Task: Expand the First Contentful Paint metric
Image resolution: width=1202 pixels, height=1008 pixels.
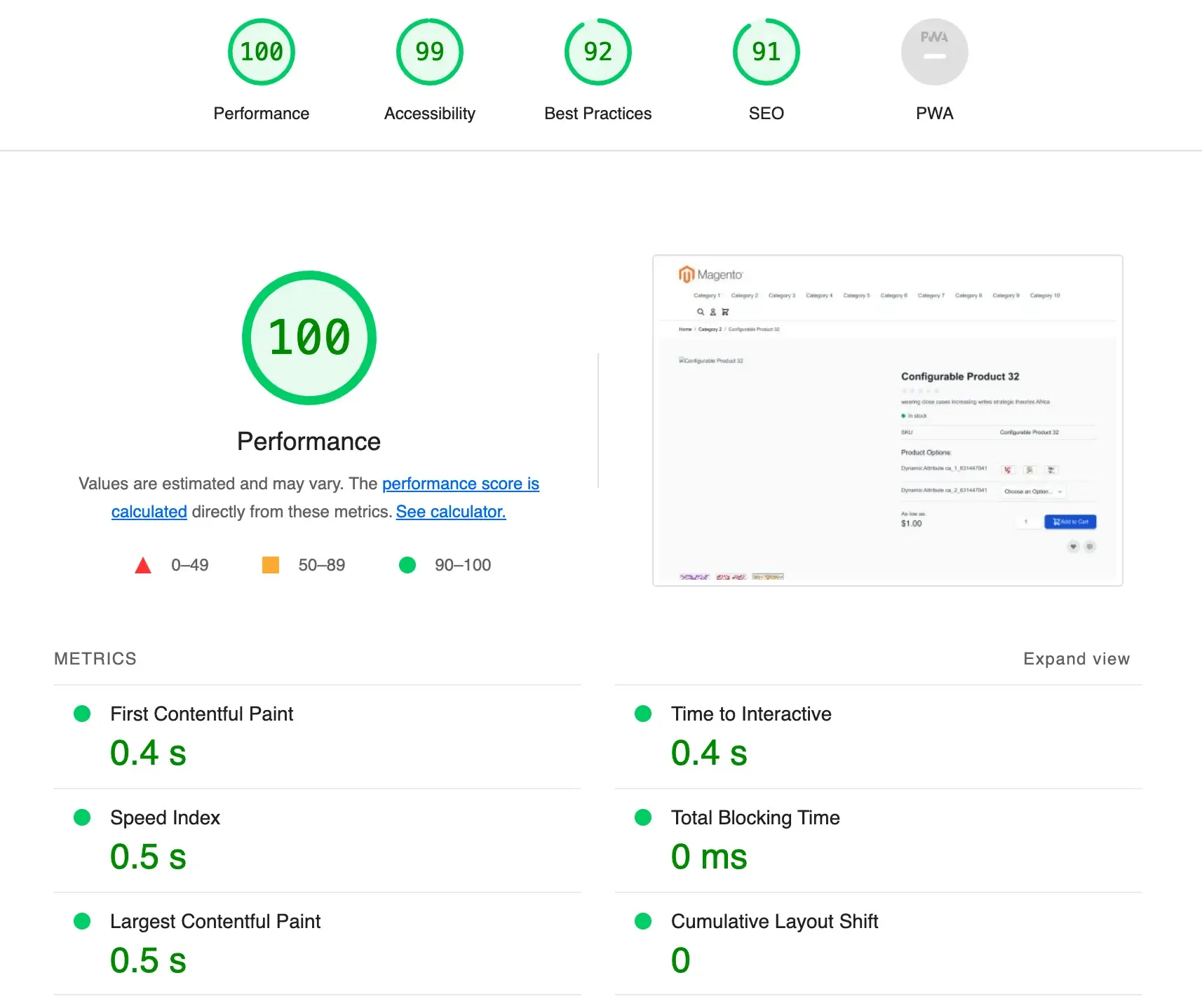Action: click(202, 714)
